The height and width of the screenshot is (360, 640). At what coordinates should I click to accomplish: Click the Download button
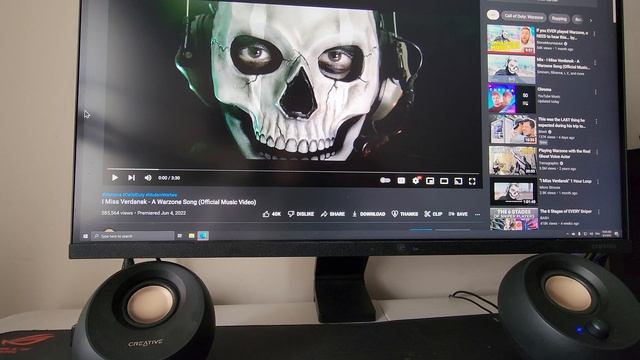pyautogui.click(x=369, y=214)
